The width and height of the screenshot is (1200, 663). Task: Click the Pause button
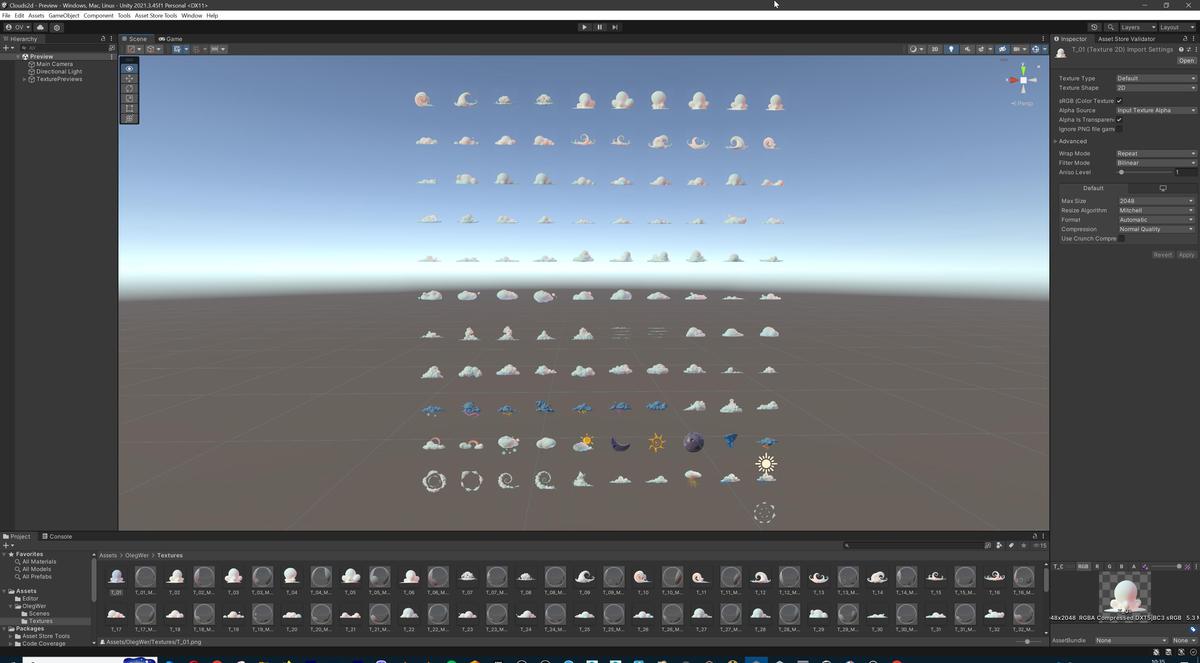599,27
